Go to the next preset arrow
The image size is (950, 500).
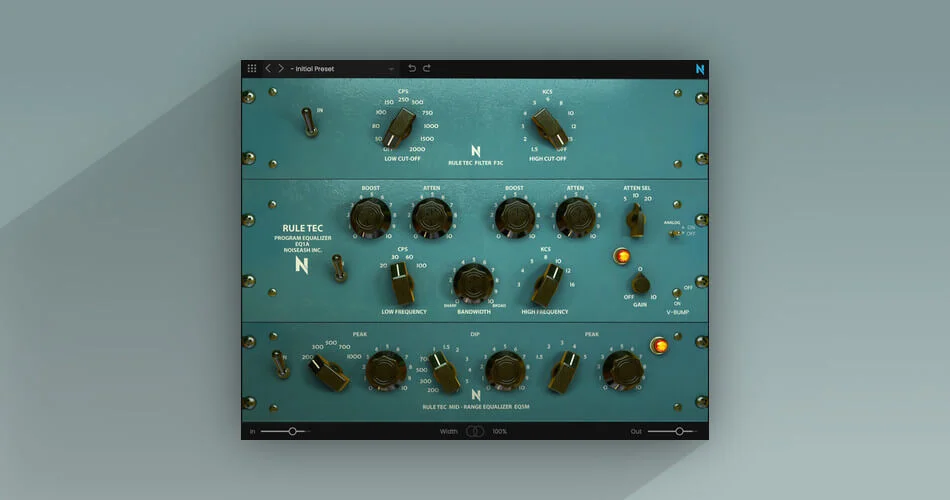pos(281,68)
